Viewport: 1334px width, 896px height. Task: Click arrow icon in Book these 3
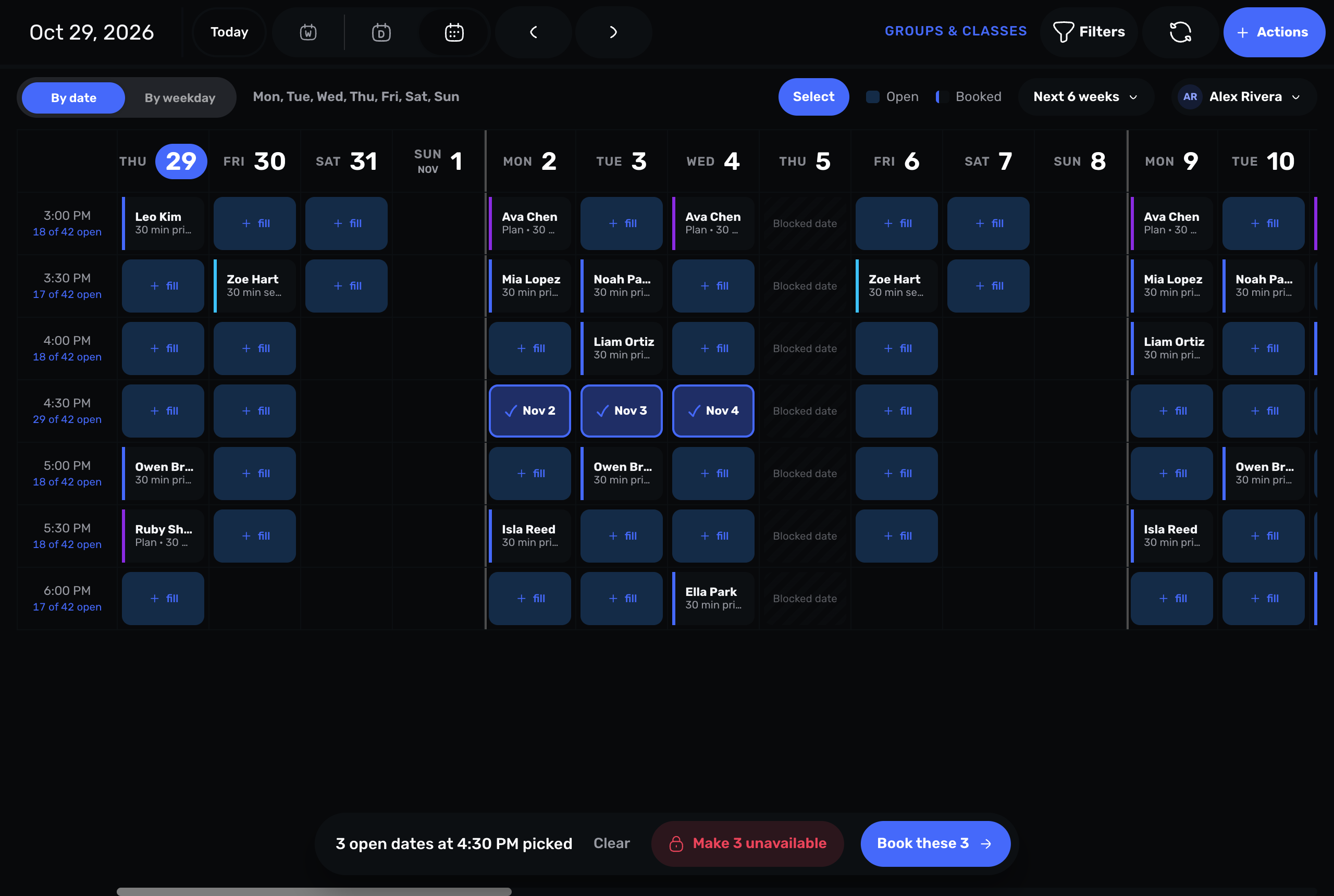tap(986, 843)
